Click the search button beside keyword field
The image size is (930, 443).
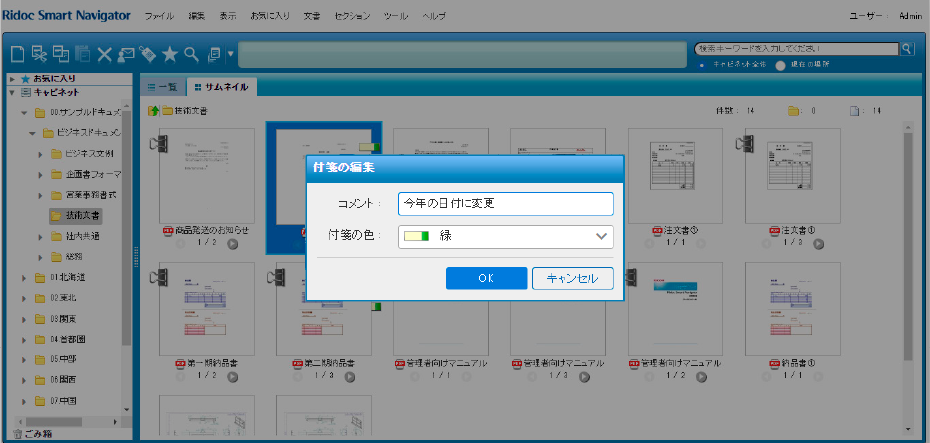[907, 48]
